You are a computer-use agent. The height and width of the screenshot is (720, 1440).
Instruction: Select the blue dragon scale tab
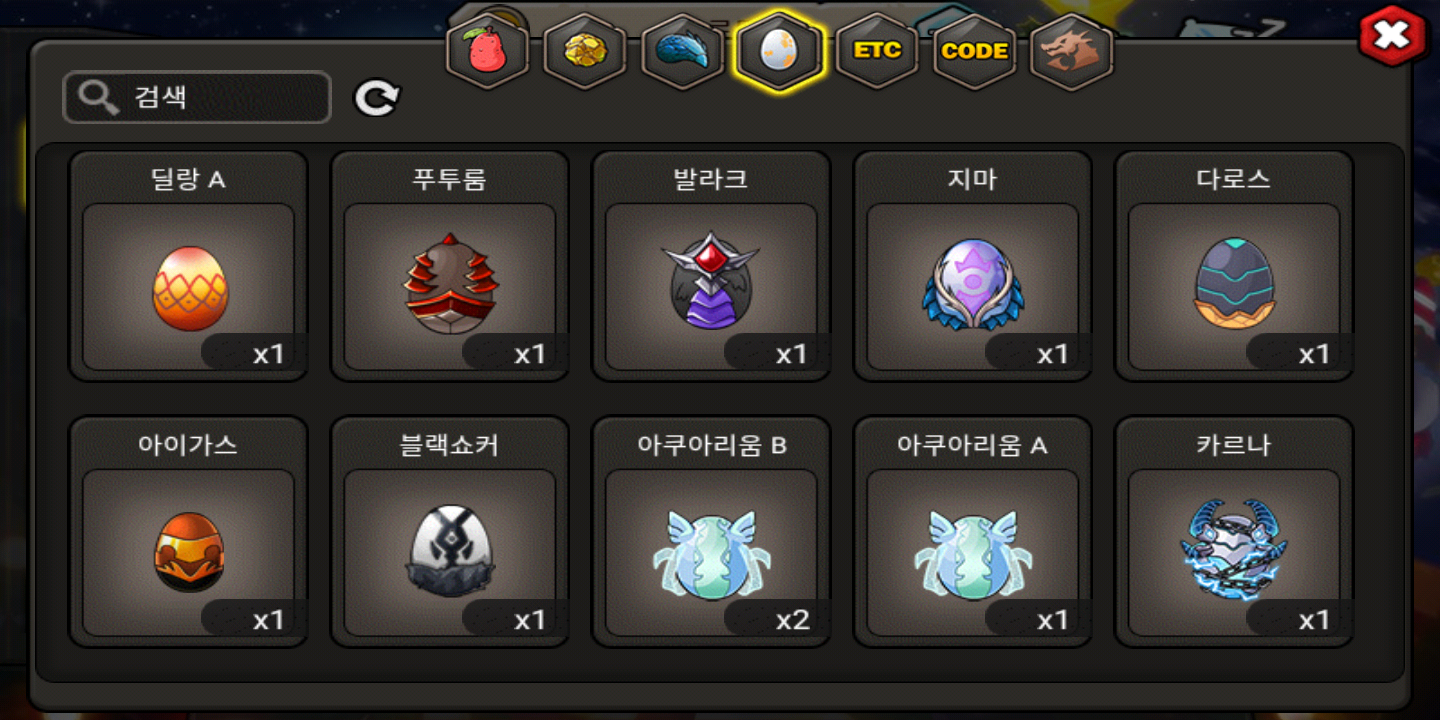point(682,51)
